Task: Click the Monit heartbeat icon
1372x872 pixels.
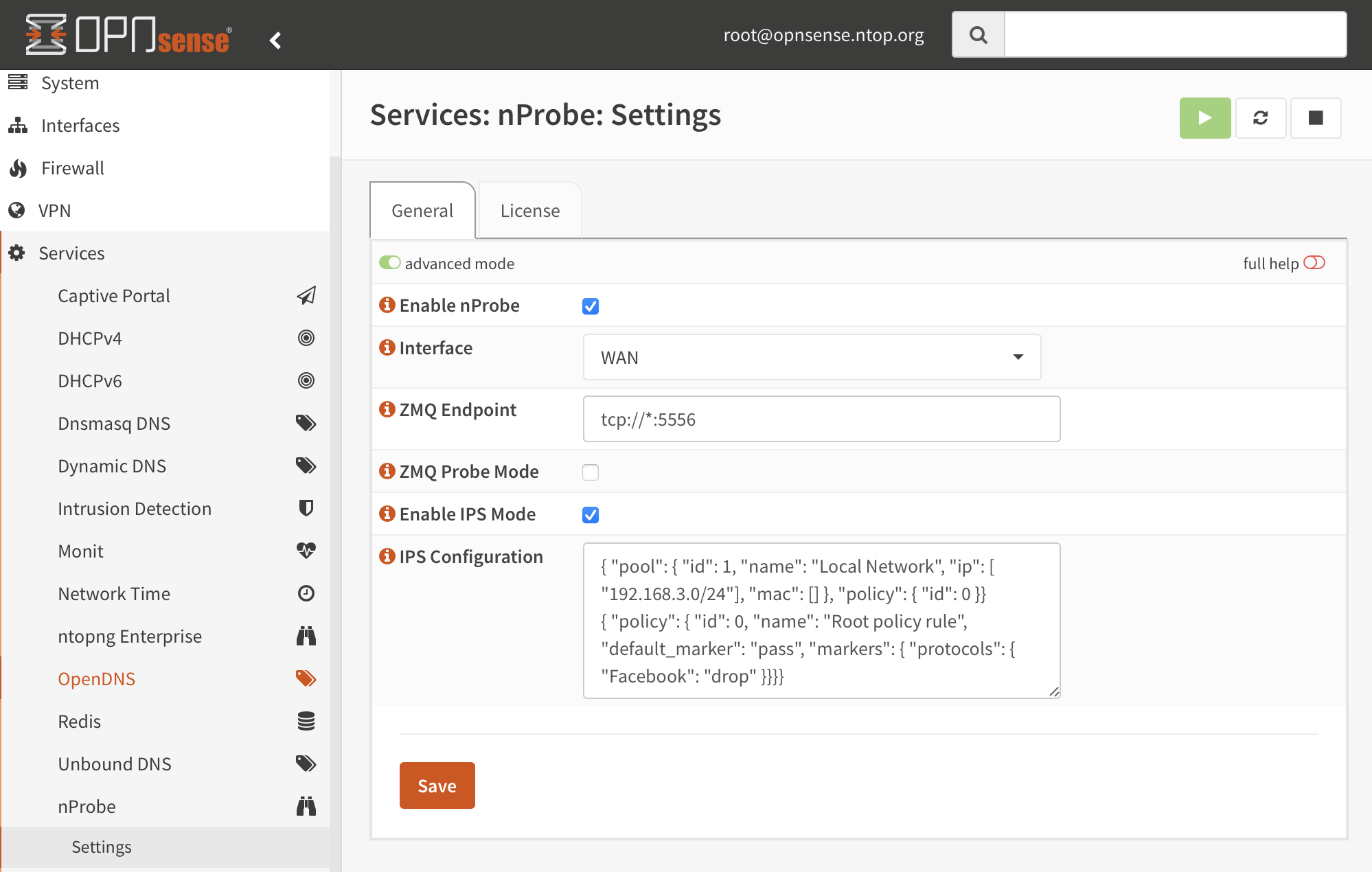Action: (306, 551)
